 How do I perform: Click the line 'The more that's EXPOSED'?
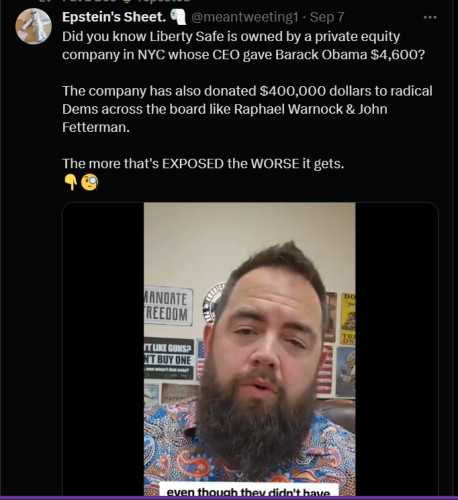point(203,164)
